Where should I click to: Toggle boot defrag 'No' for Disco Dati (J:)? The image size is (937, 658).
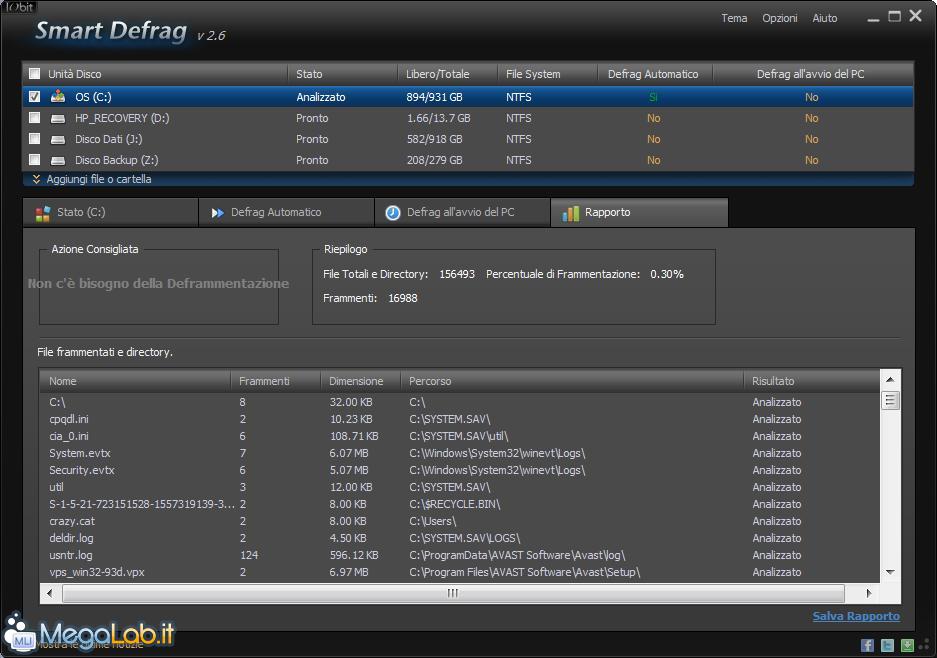pos(812,139)
